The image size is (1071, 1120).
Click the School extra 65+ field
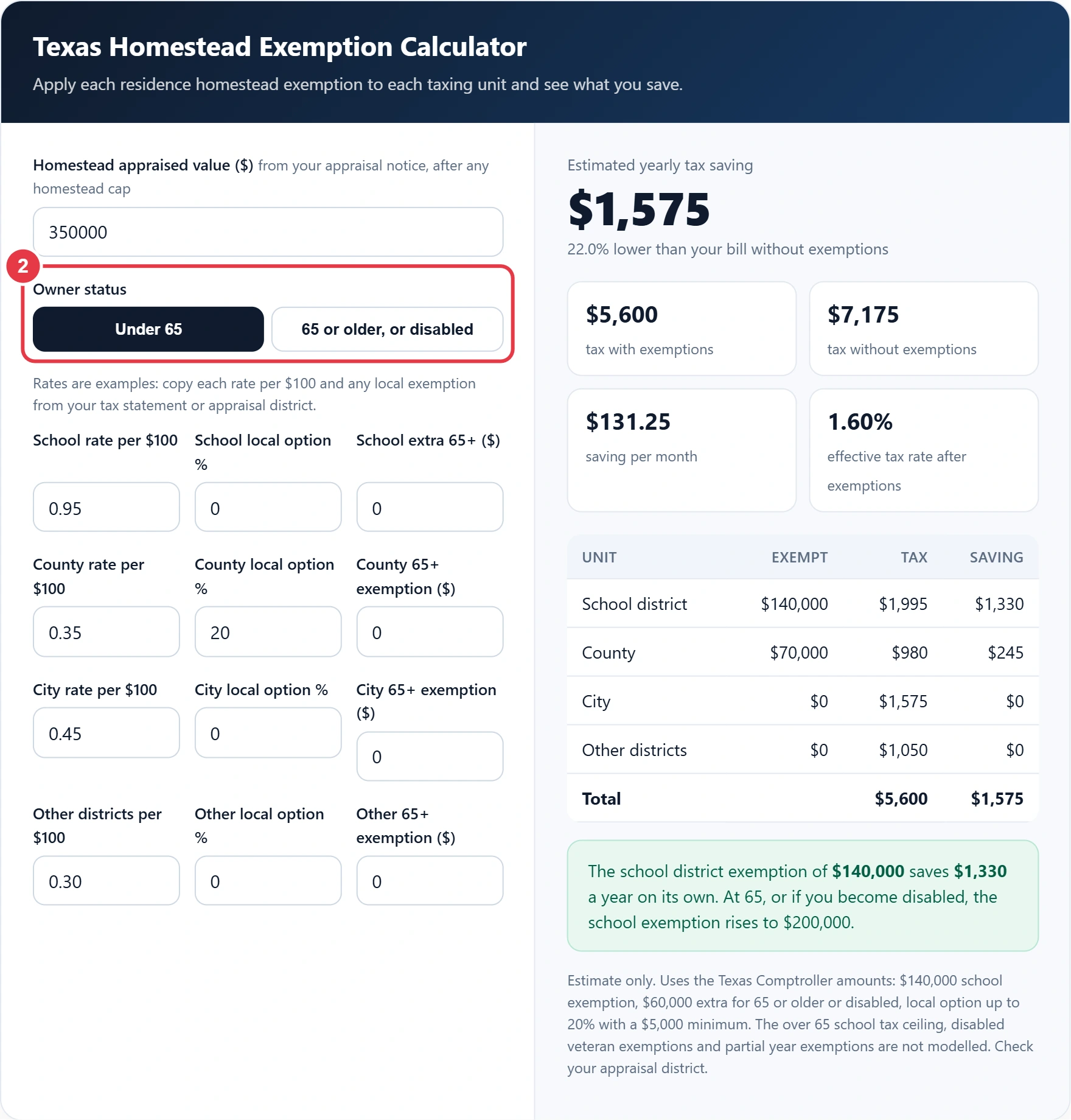pos(430,507)
